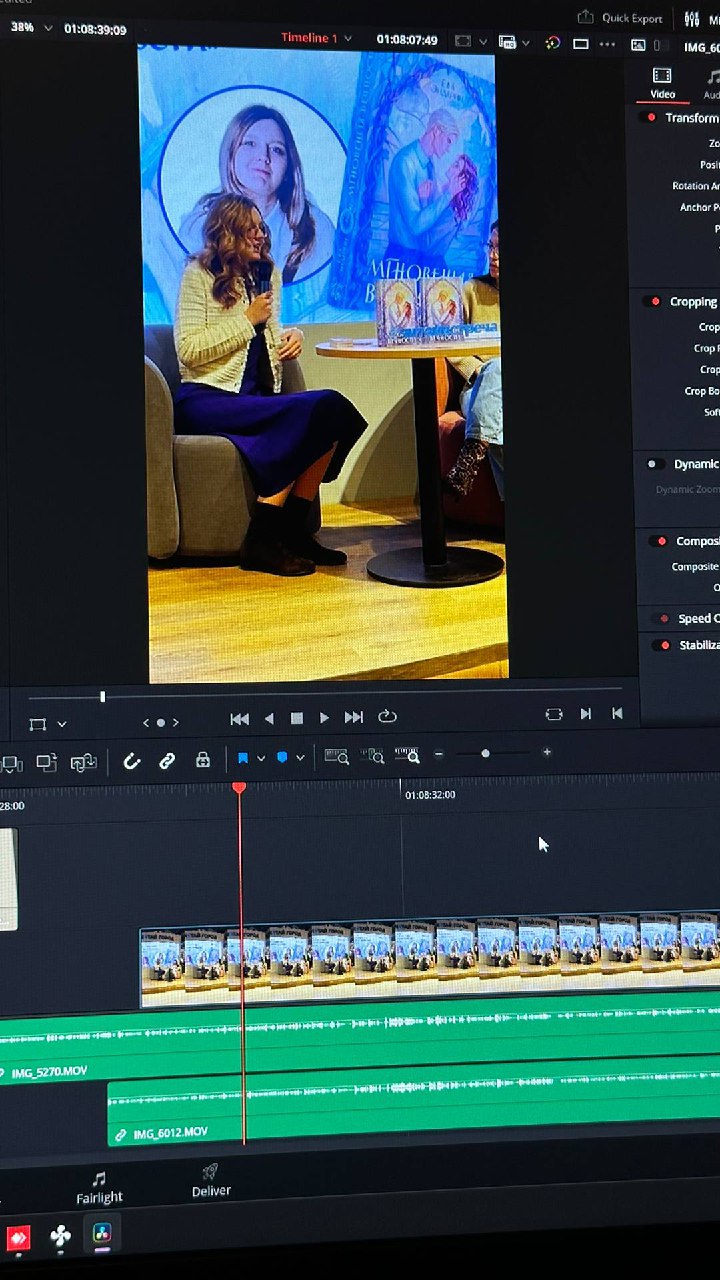The image size is (720, 1280).
Task: Open the marker color dropdown arrow
Action: pyautogui.click(x=300, y=758)
